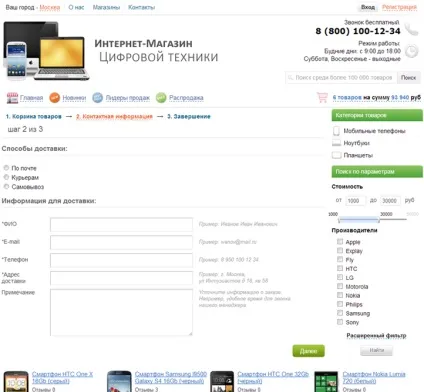This screenshot has width=424, height=392.
Task: Click the ФИО input field
Action: (x=121, y=224)
